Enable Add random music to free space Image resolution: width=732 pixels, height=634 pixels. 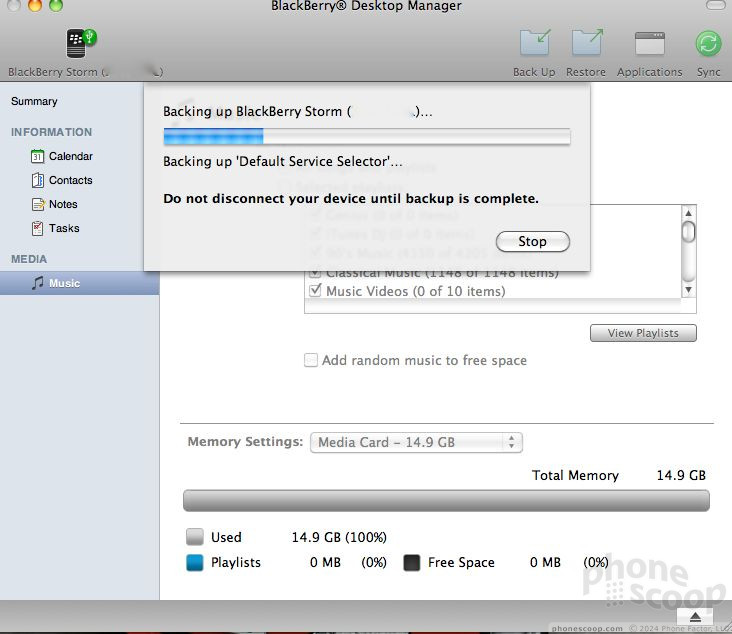point(310,360)
